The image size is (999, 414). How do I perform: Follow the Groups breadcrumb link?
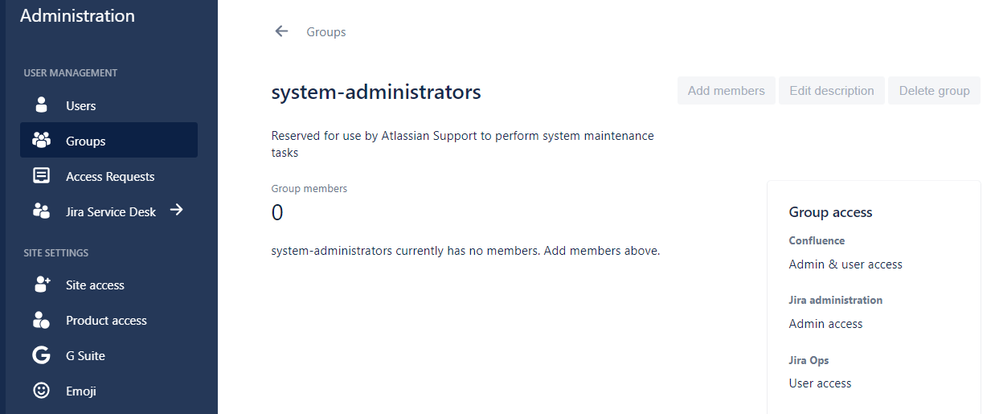tap(326, 32)
